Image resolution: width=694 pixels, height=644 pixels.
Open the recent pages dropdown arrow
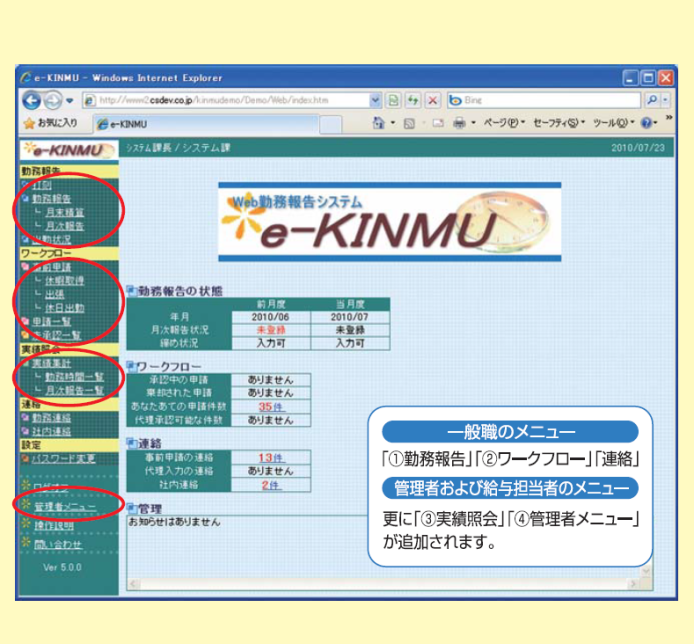click(x=69, y=100)
